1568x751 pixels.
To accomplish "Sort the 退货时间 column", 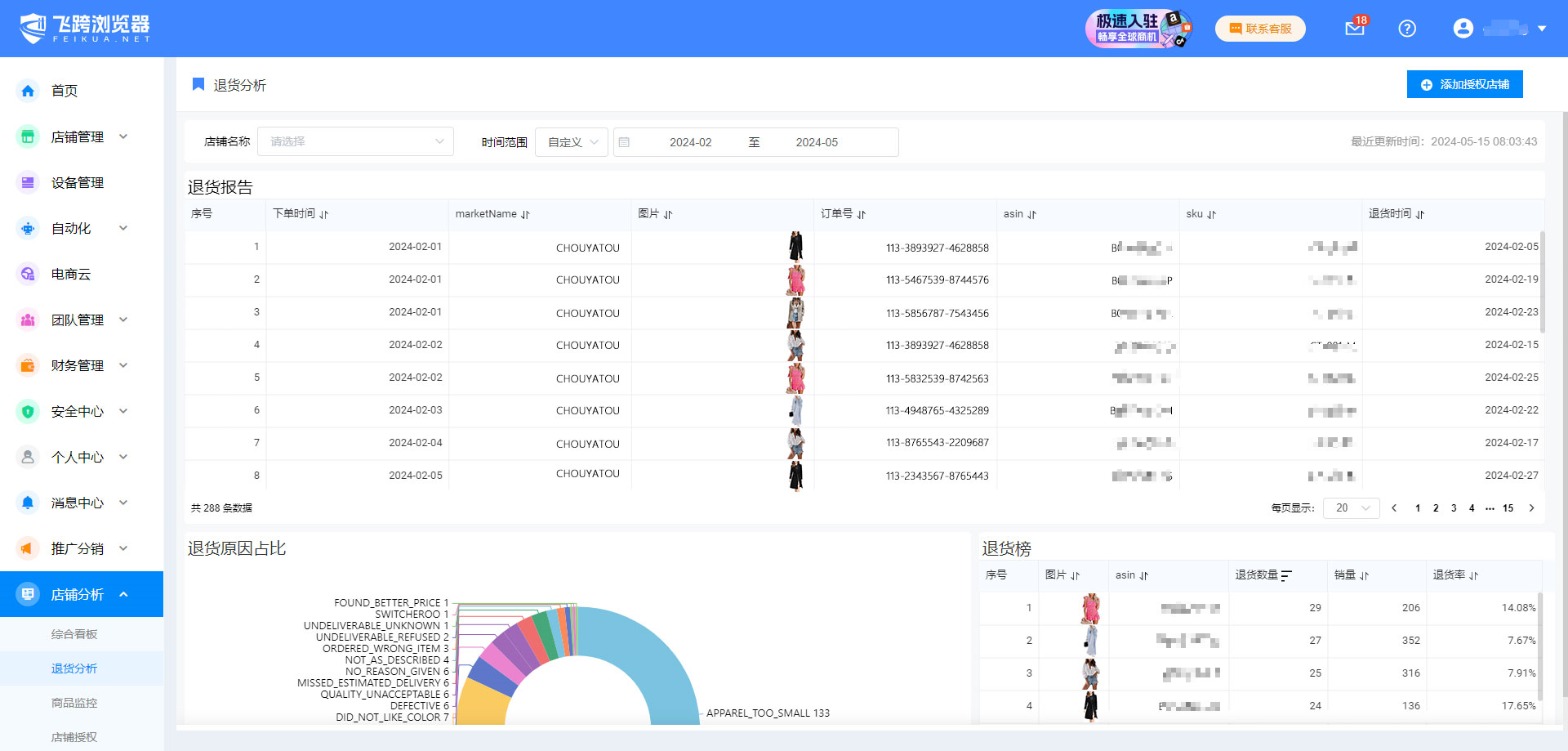I will click(1420, 214).
